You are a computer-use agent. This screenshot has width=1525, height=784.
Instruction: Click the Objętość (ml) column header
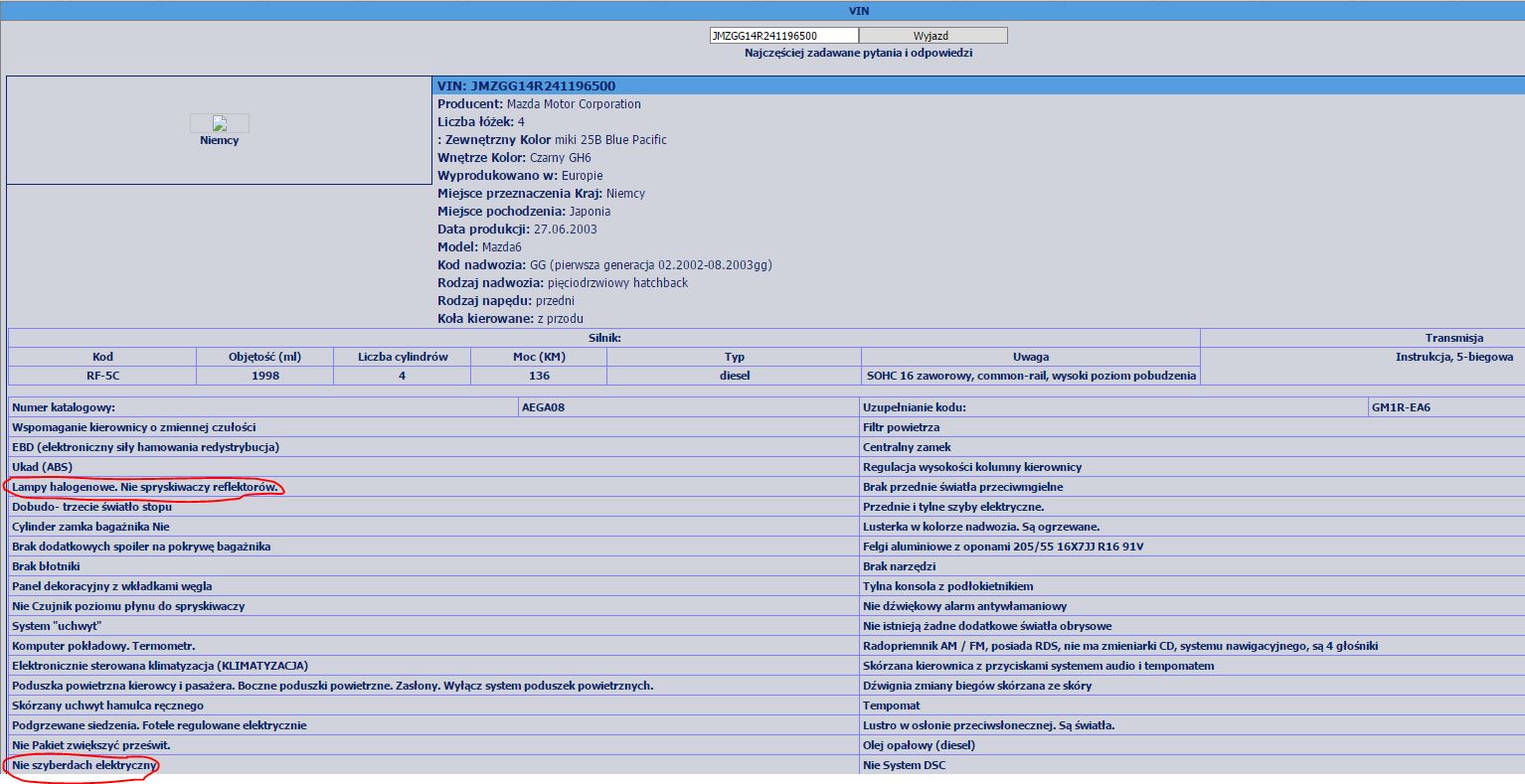264,357
